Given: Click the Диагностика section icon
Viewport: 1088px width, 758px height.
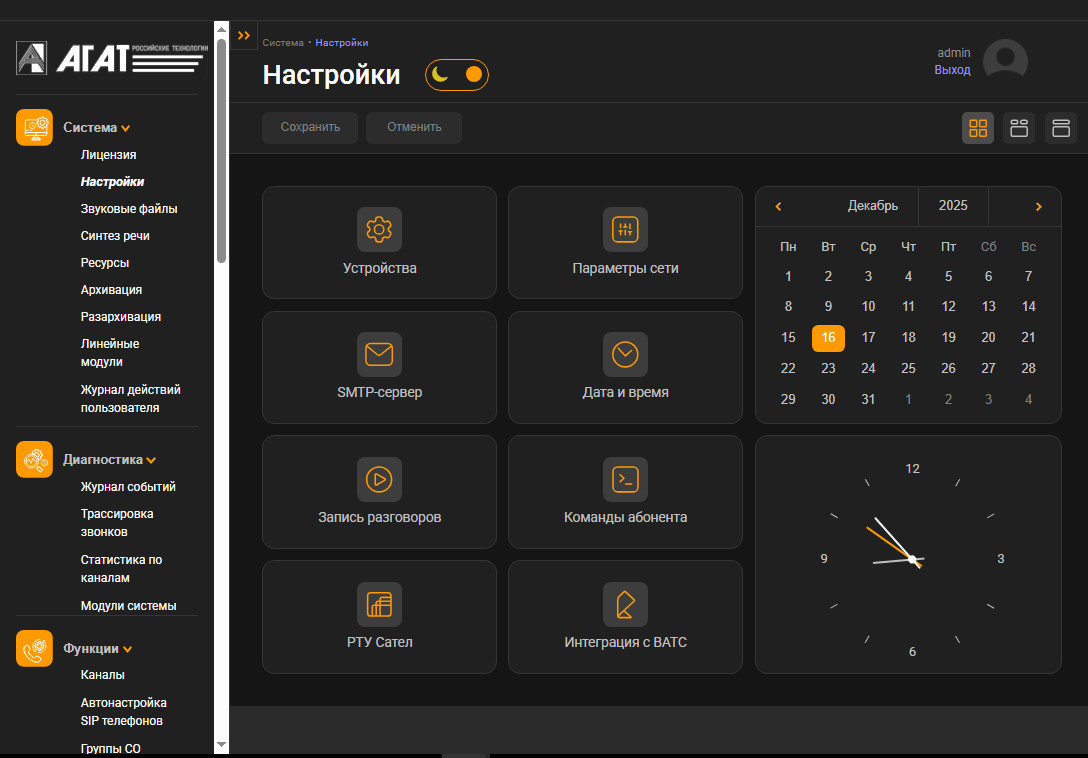Looking at the screenshot, I should (x=34, y=460).
